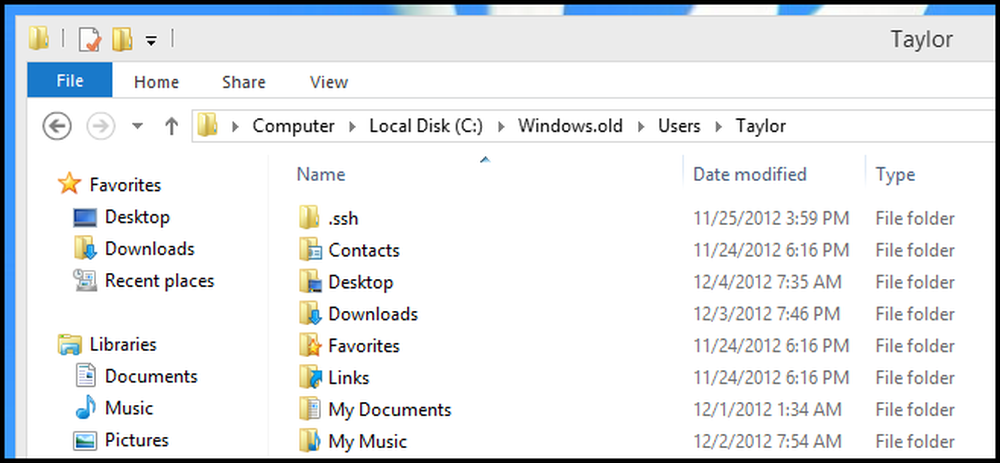Image resolution: width=1000 pixels, height=463 pixels.
Task: Expand breadcrumb arrow after Local Disk (C:)
Action: click(x=501, y=126)
